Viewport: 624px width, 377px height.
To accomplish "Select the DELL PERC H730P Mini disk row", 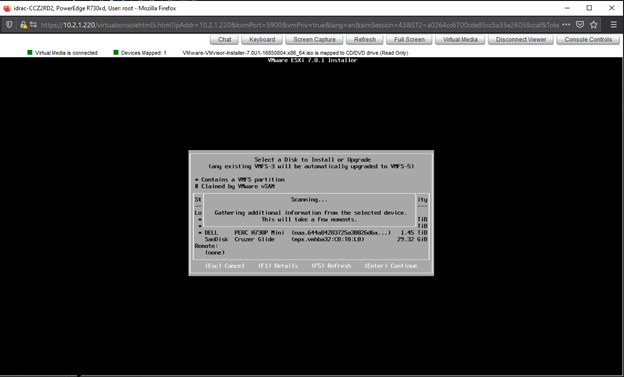I will point(312,232).
